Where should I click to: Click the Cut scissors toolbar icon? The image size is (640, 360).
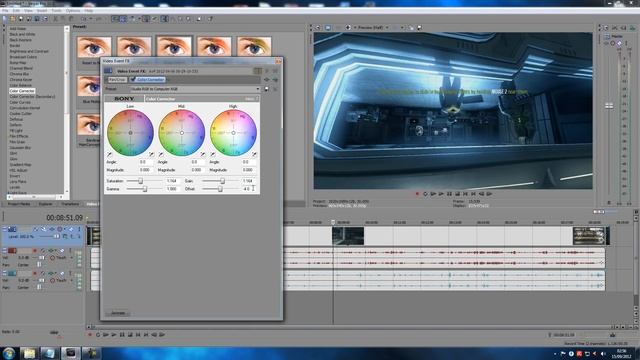[56, 19]
